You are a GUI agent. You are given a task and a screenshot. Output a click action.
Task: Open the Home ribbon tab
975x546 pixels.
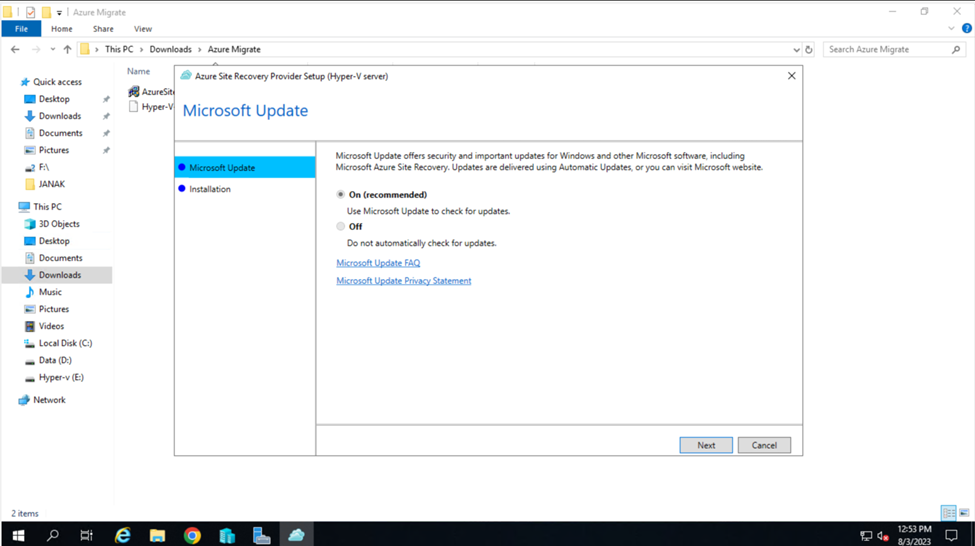point(62,29)
